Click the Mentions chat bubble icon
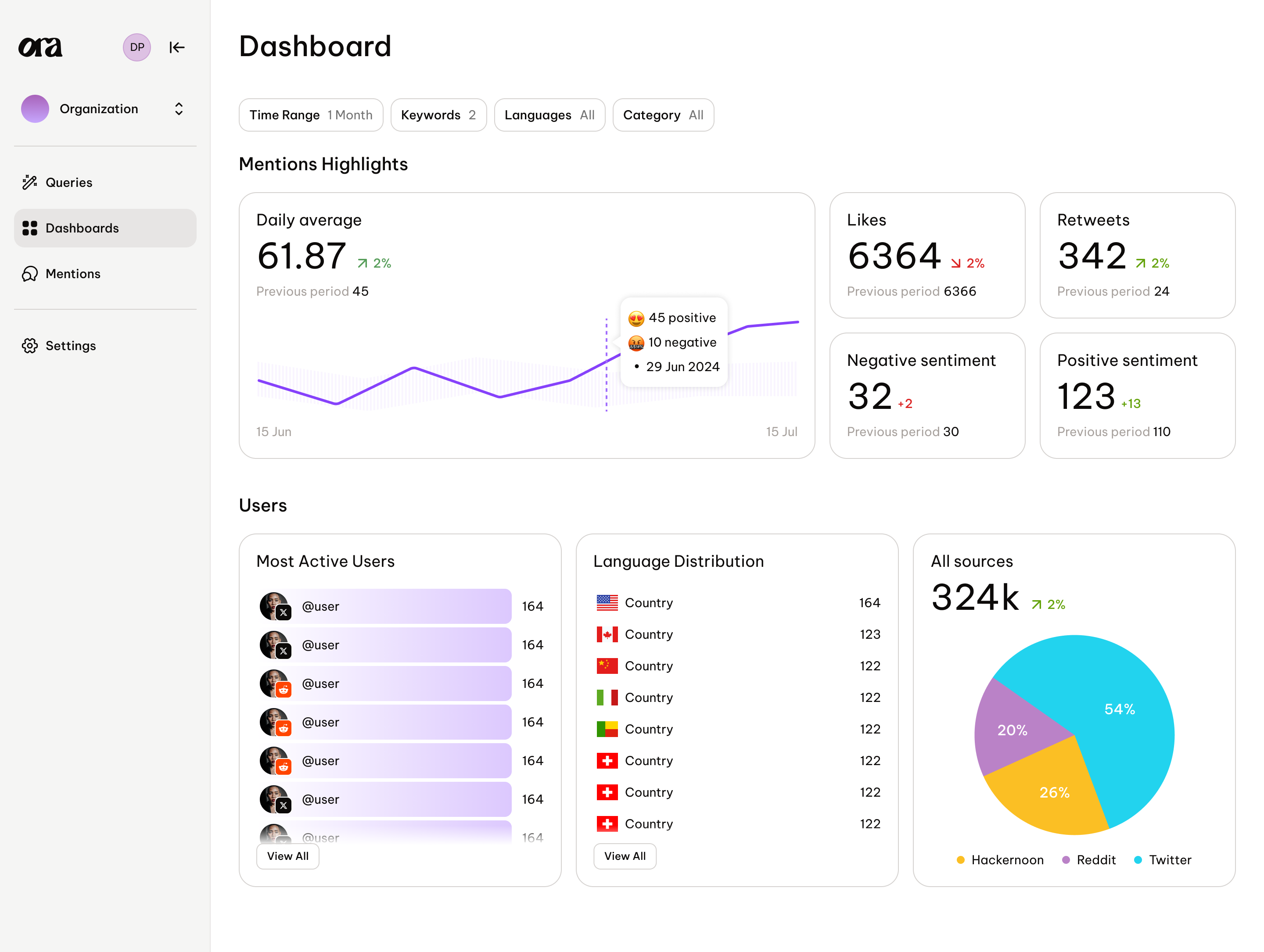 coord(30,274)
